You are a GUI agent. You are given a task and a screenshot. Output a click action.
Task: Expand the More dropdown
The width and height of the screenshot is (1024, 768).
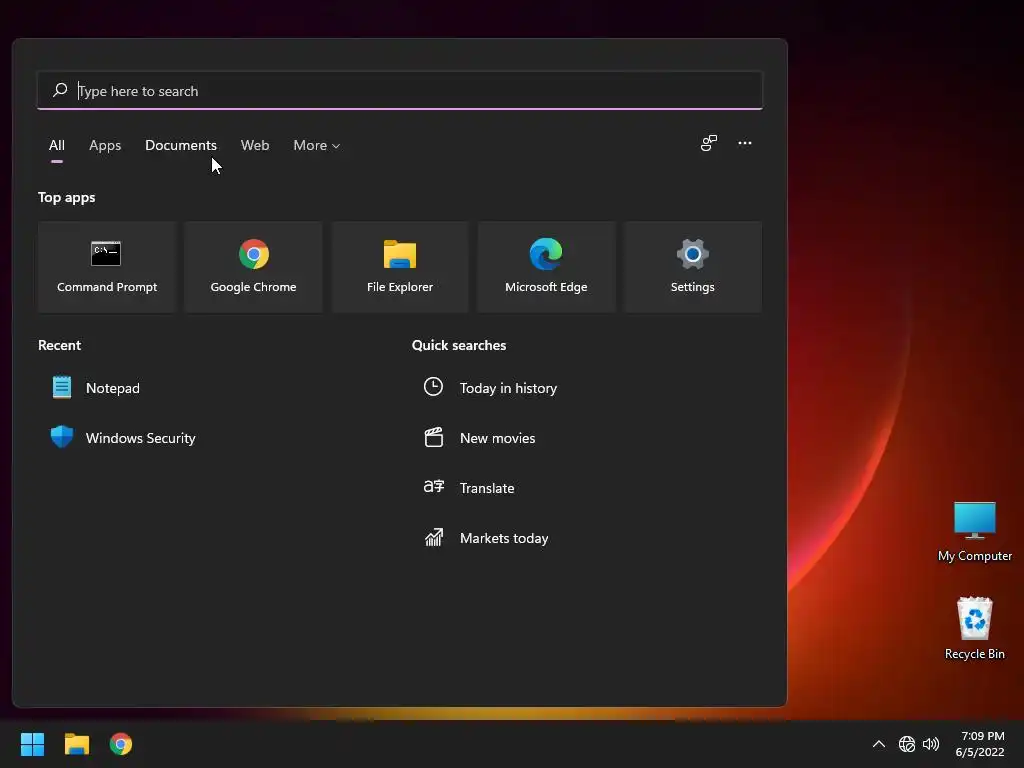(317, 145)
